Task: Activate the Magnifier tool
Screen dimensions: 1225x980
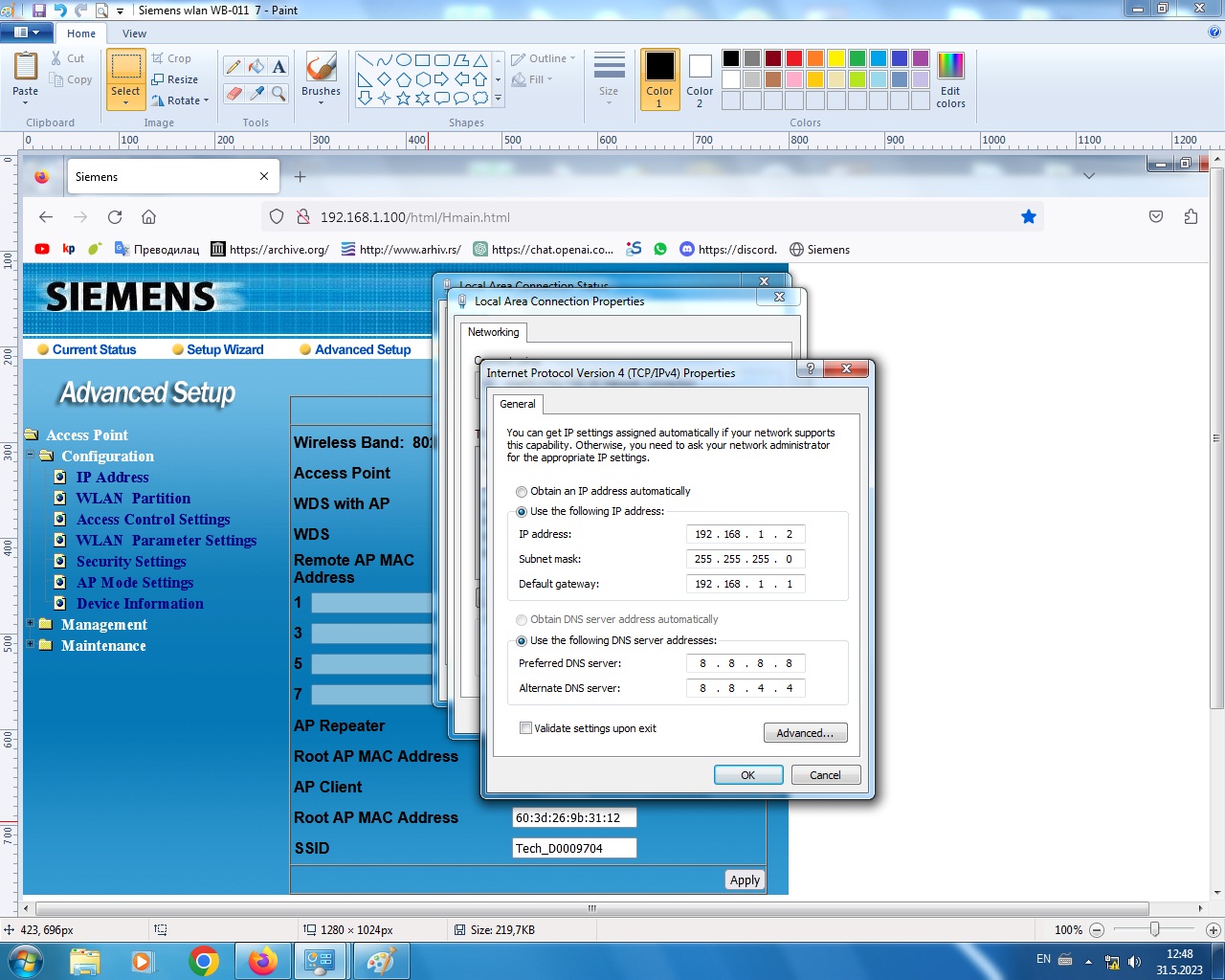Action: click(278, 93)
